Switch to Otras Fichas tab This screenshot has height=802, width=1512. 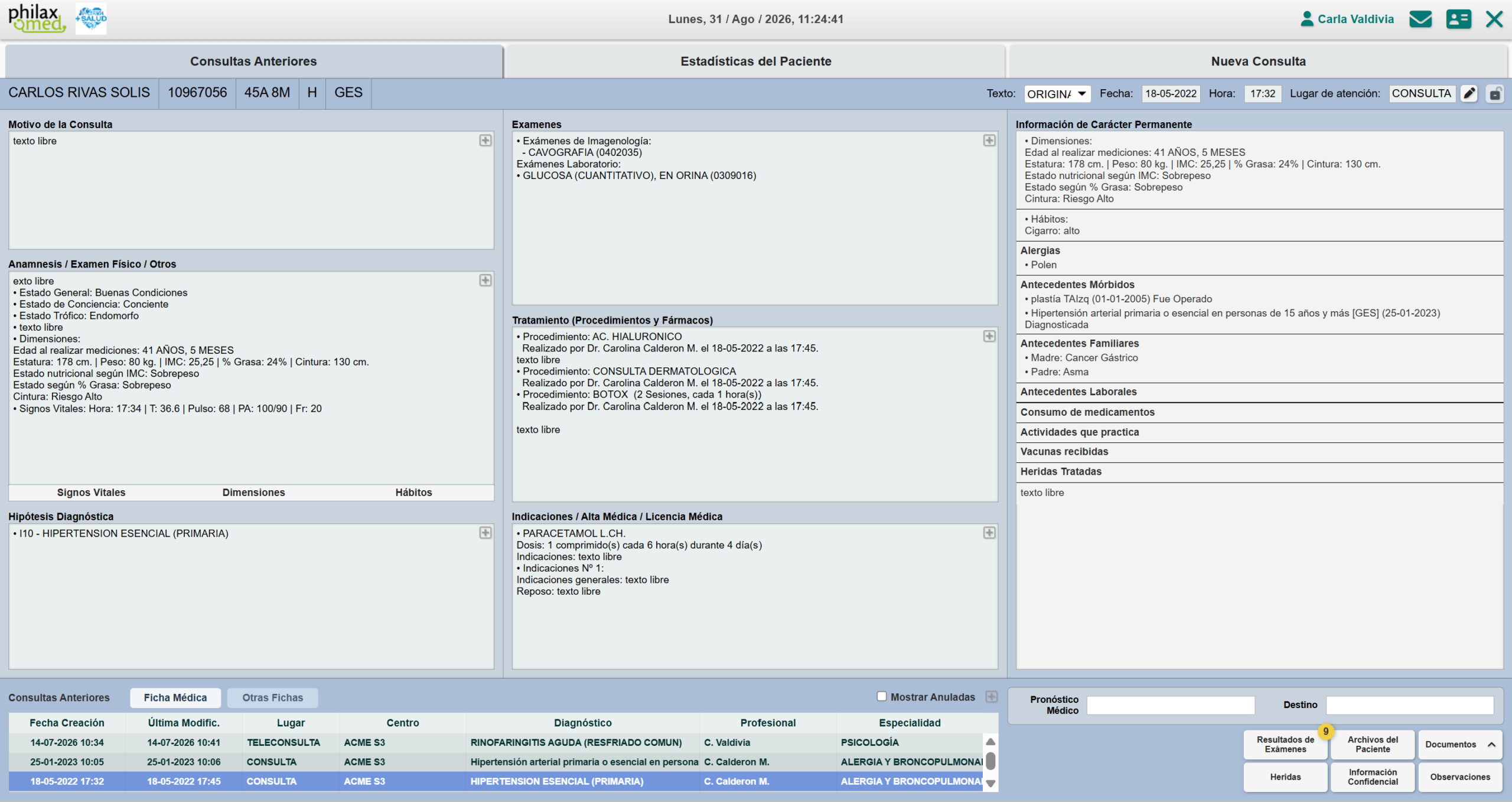coord(272,697)
